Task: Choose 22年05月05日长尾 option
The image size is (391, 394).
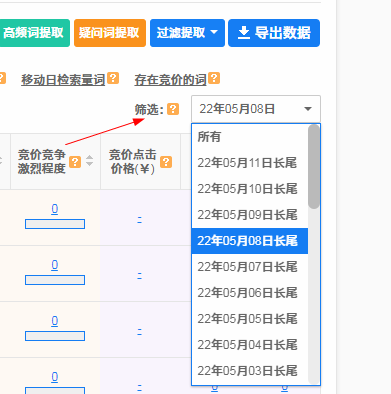Action: pos(250,319)
